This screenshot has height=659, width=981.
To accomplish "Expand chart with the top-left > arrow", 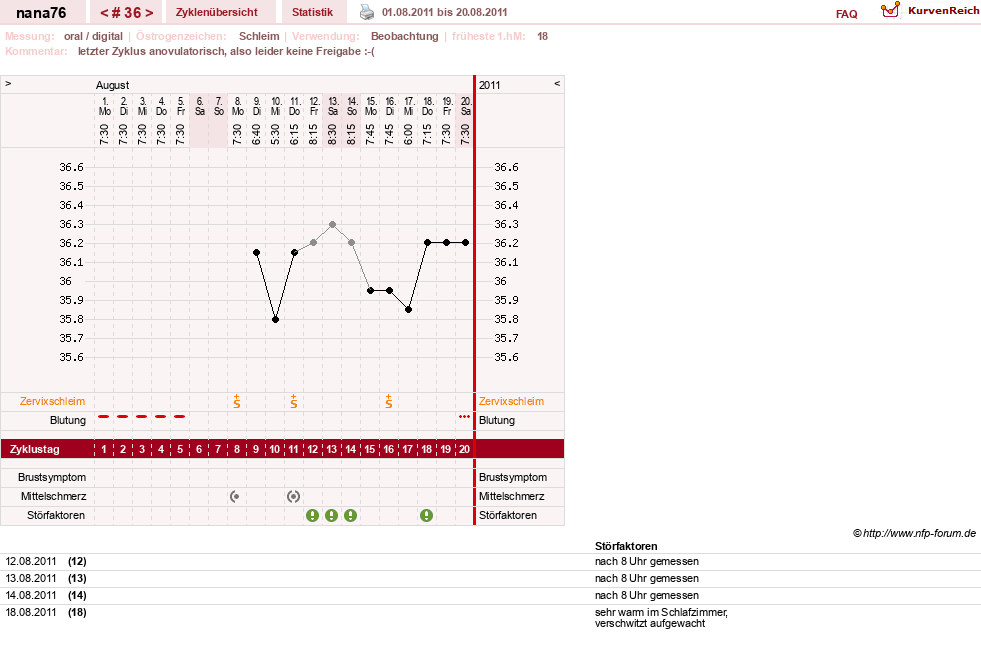I will (8, 83).
